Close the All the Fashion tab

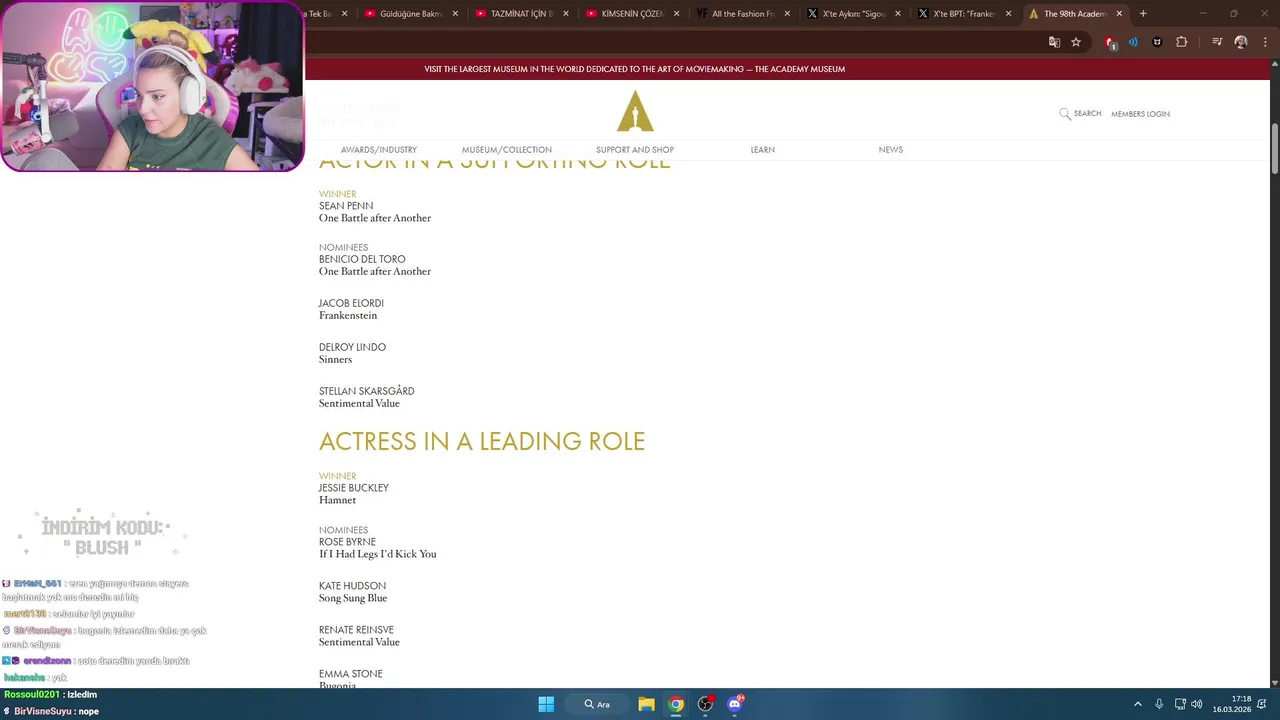coord(787,14)
